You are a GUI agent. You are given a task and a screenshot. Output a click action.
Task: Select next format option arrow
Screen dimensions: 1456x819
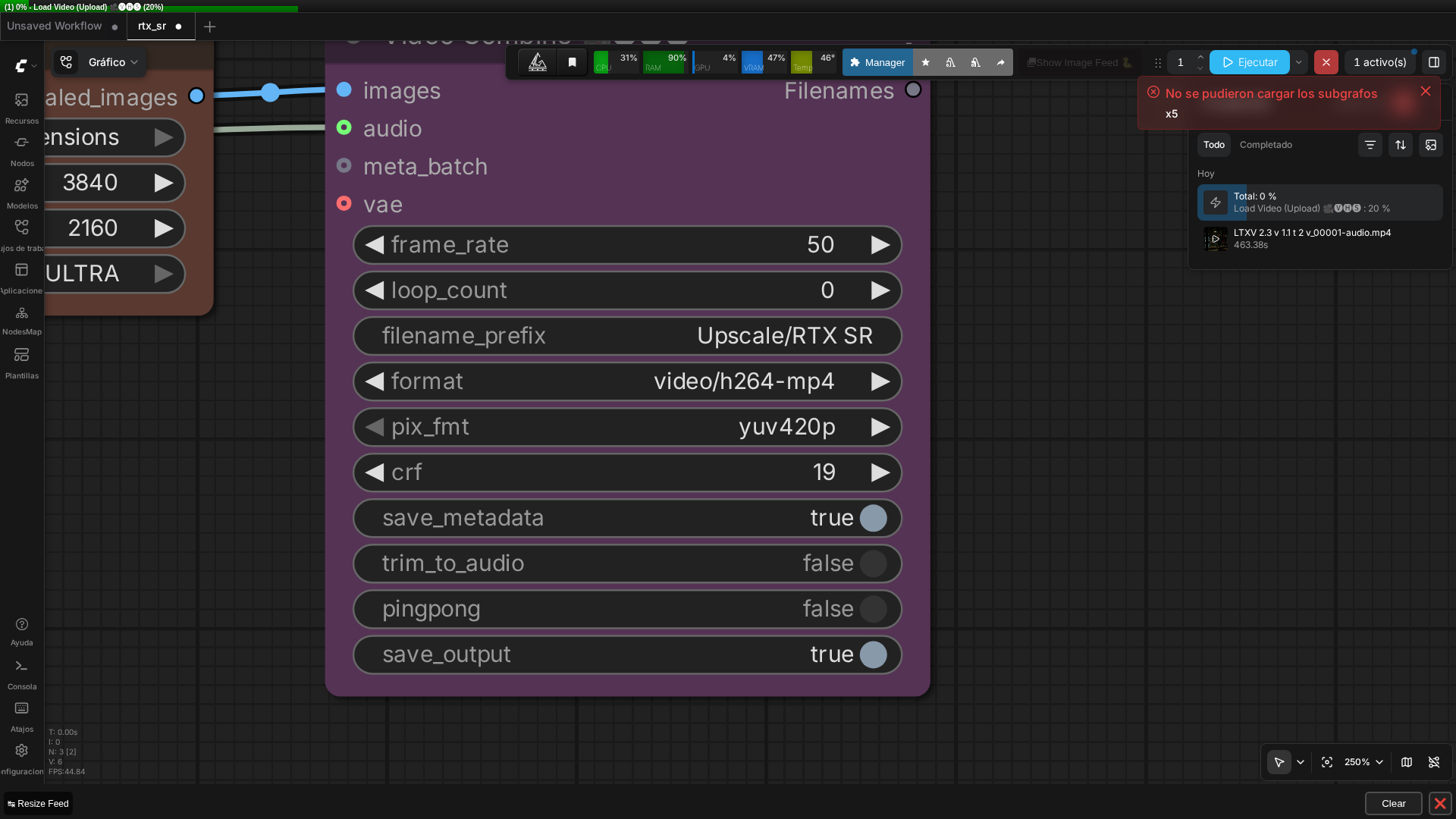point(880,381)
